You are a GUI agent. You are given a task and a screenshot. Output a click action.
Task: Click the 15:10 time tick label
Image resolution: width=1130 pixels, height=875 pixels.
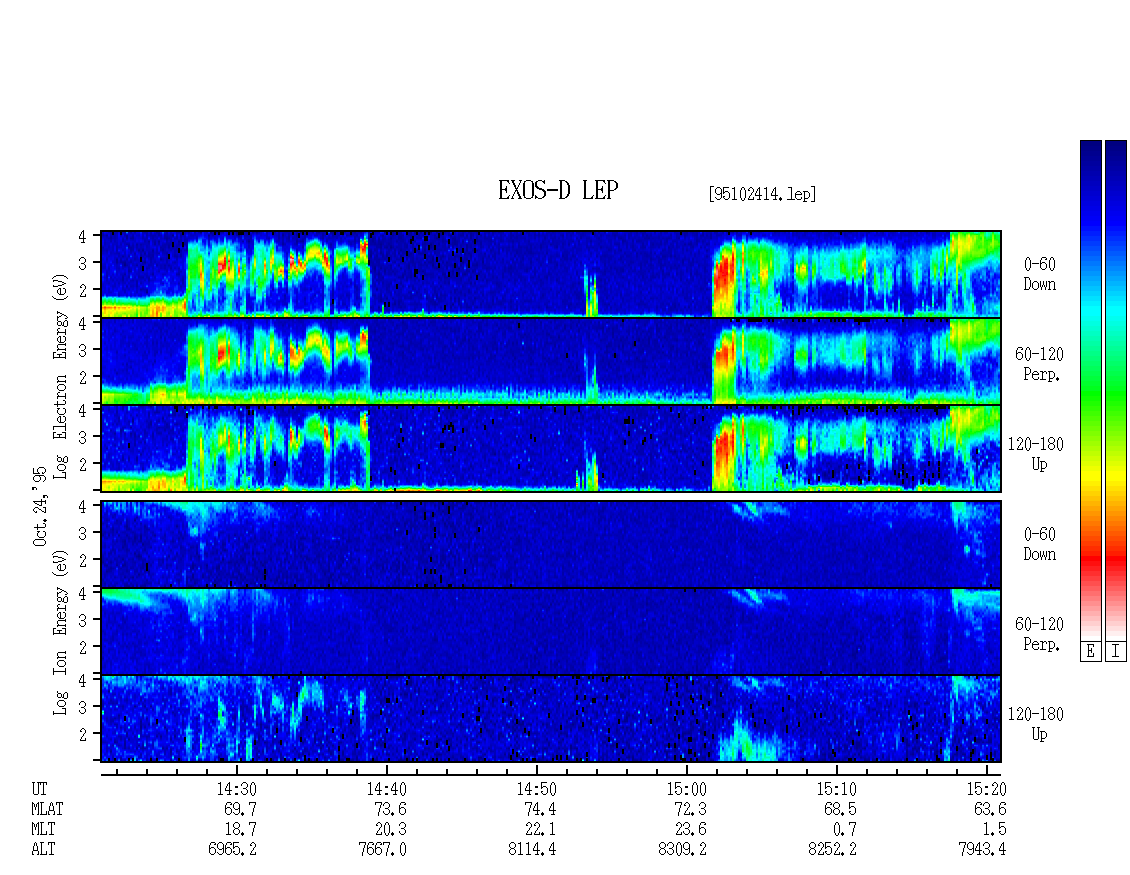coord(836,789)
